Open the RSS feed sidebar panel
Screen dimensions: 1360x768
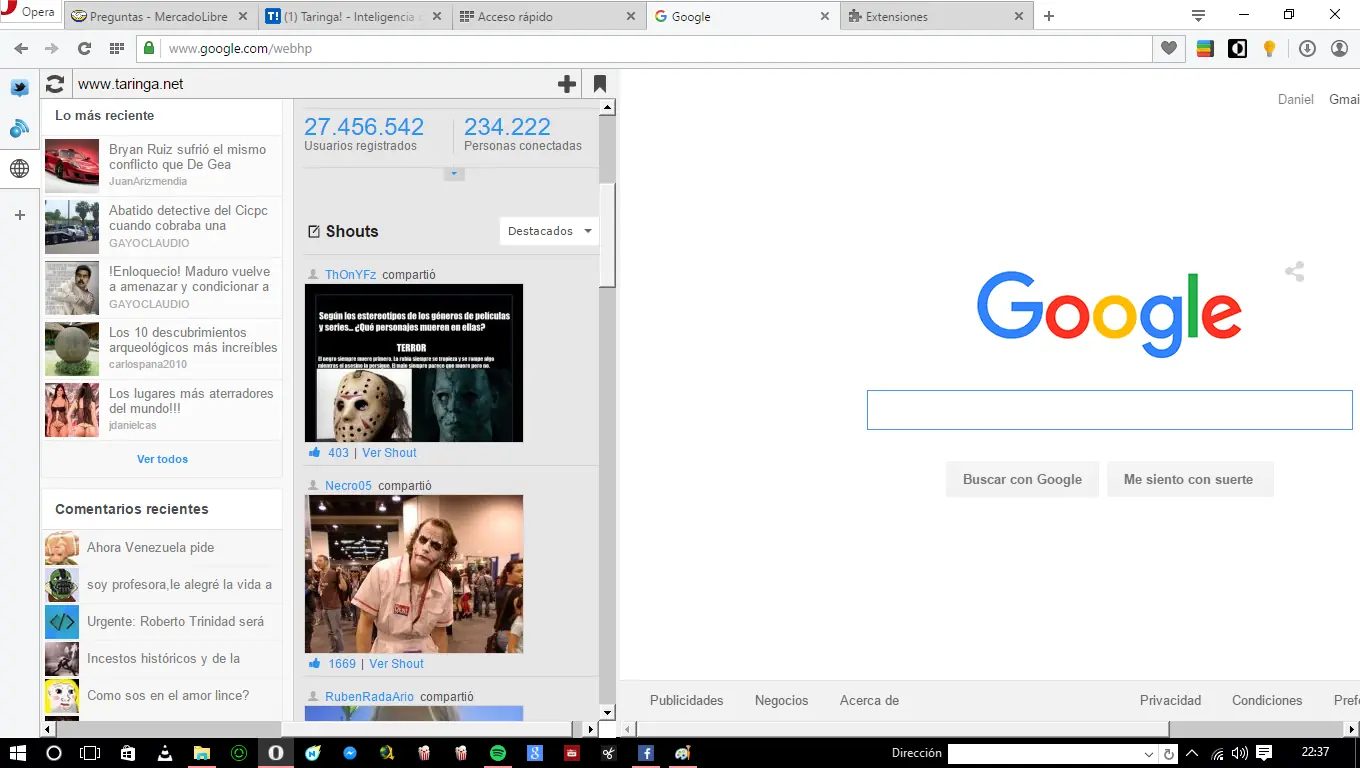(19, 128)
